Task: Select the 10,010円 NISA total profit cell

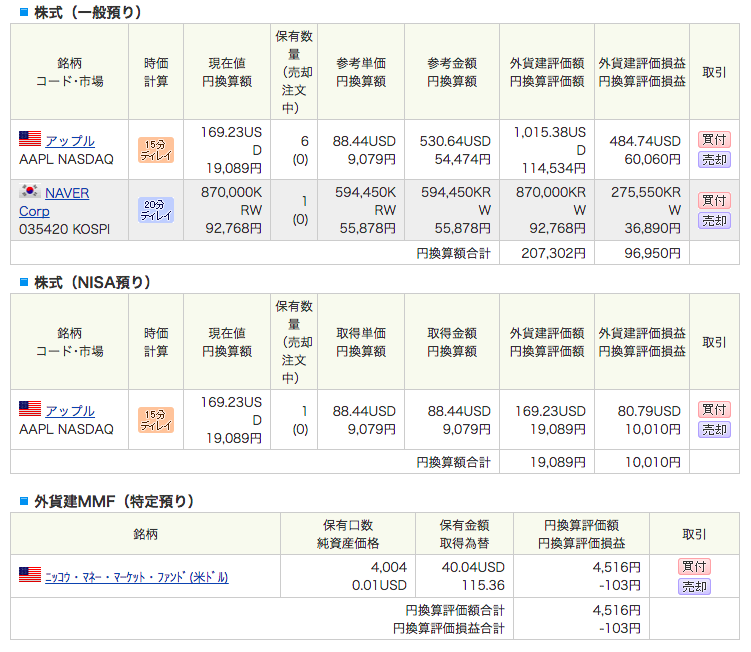Action: (642, 462)
